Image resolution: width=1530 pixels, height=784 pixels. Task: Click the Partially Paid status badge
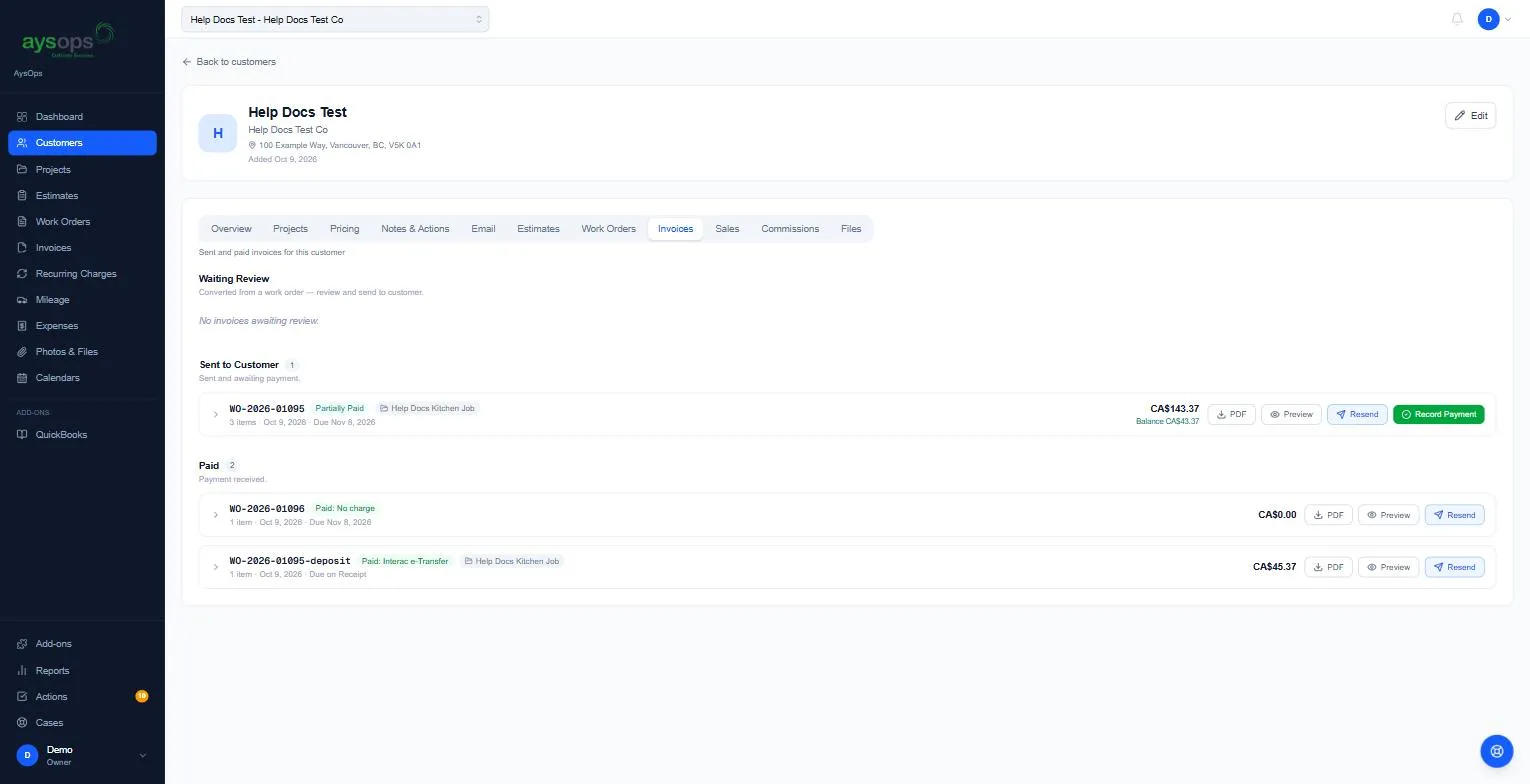[340, 408]
